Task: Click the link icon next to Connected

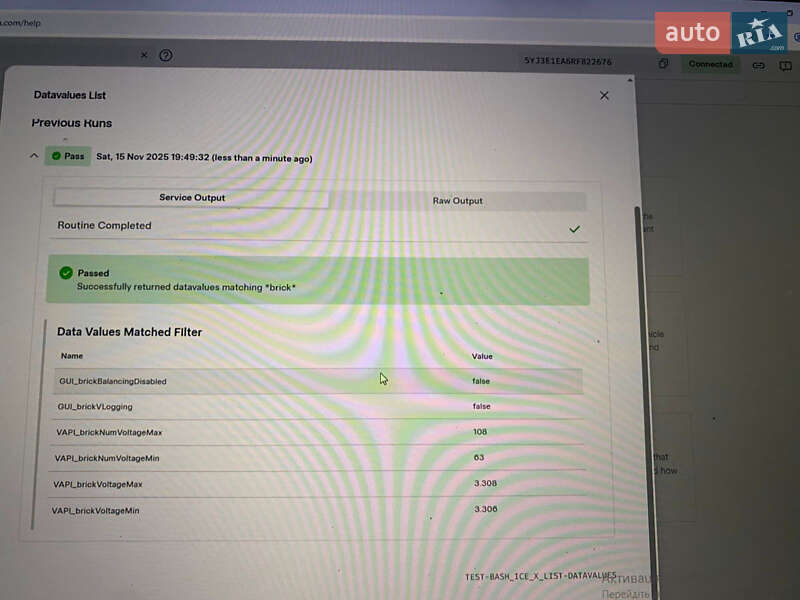Action: point(758,65)
